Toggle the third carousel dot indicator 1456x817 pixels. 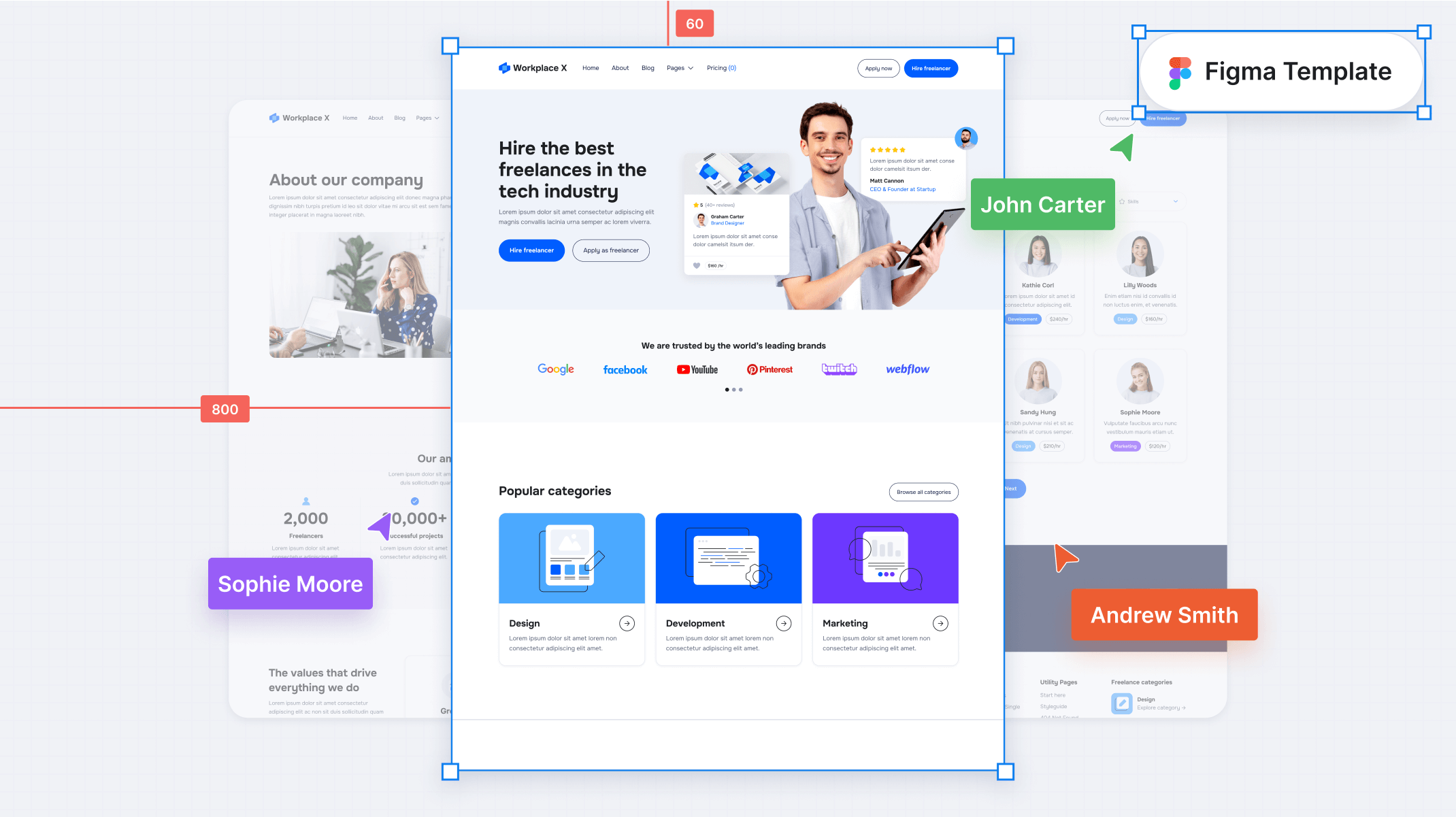point(741,389)
